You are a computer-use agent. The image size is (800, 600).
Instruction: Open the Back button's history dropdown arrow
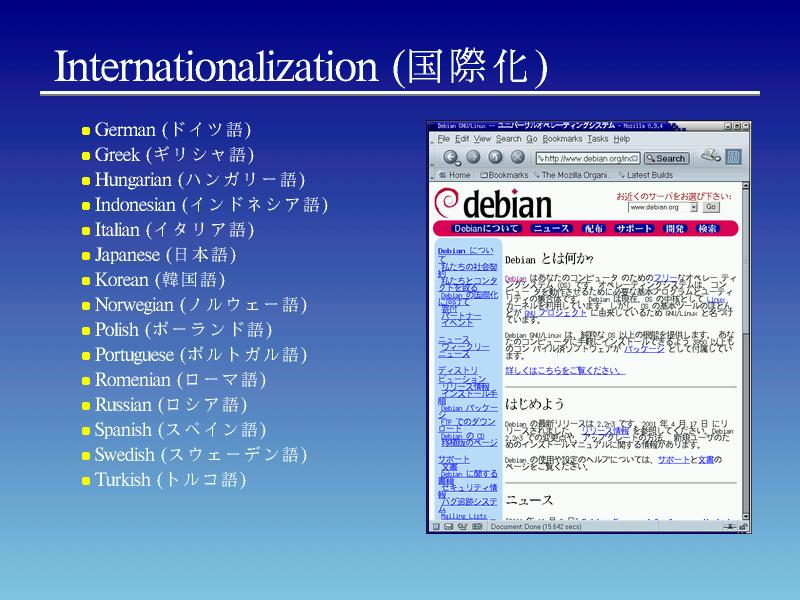coord(458,163)
